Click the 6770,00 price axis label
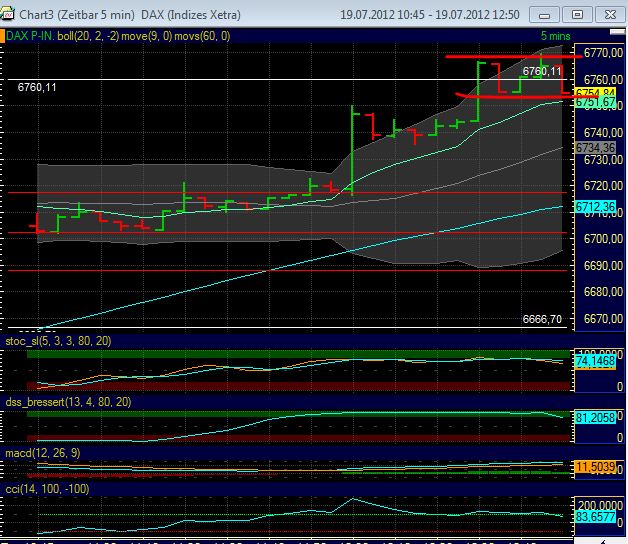 (x=603, y=53)
